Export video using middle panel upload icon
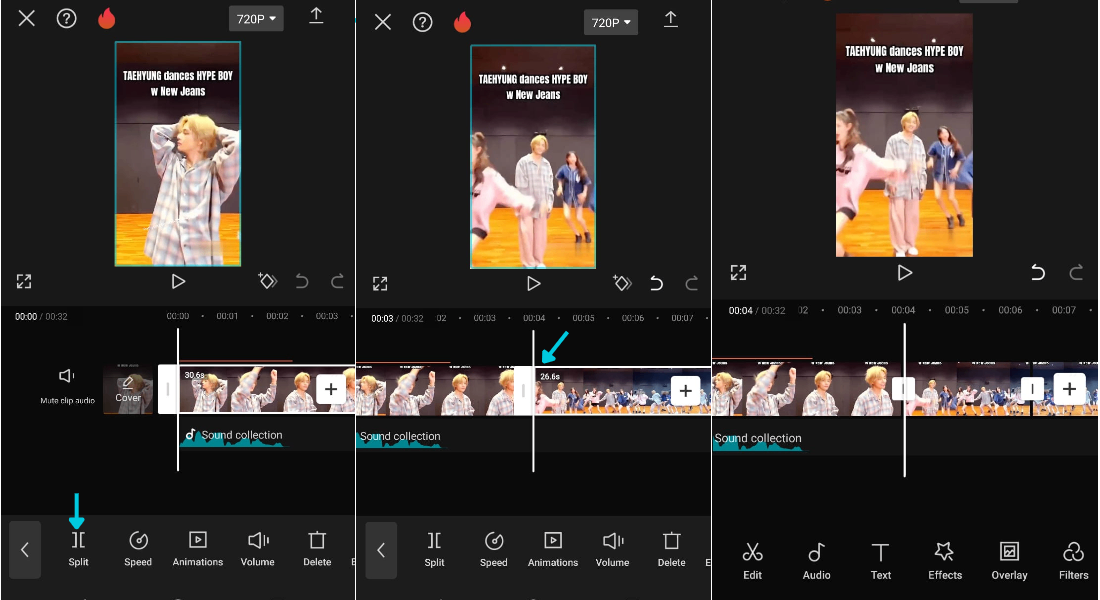The height and width of the screenshot is (600, 1100). tap(671, 20)
